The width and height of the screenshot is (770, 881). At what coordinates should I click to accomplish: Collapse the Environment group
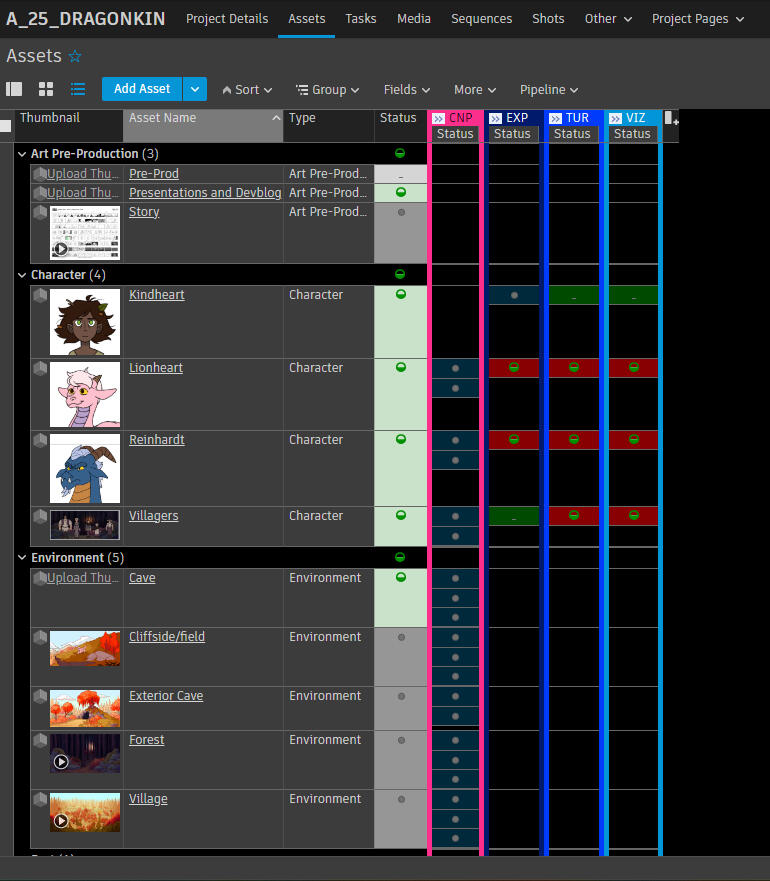(22, 558)
